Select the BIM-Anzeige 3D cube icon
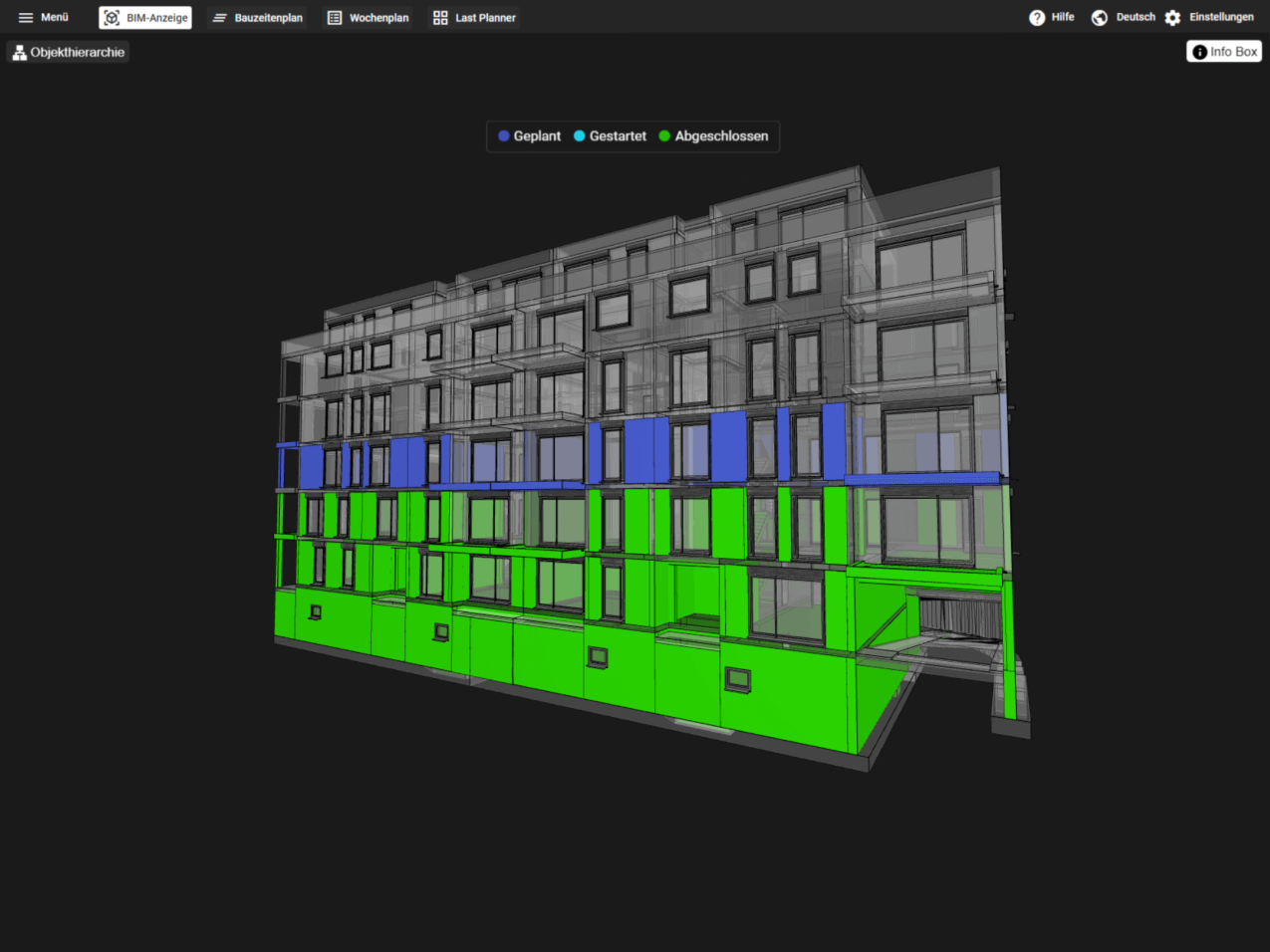Image resolution: width=1270 pixels, height=952 pixels. [114, 17]
